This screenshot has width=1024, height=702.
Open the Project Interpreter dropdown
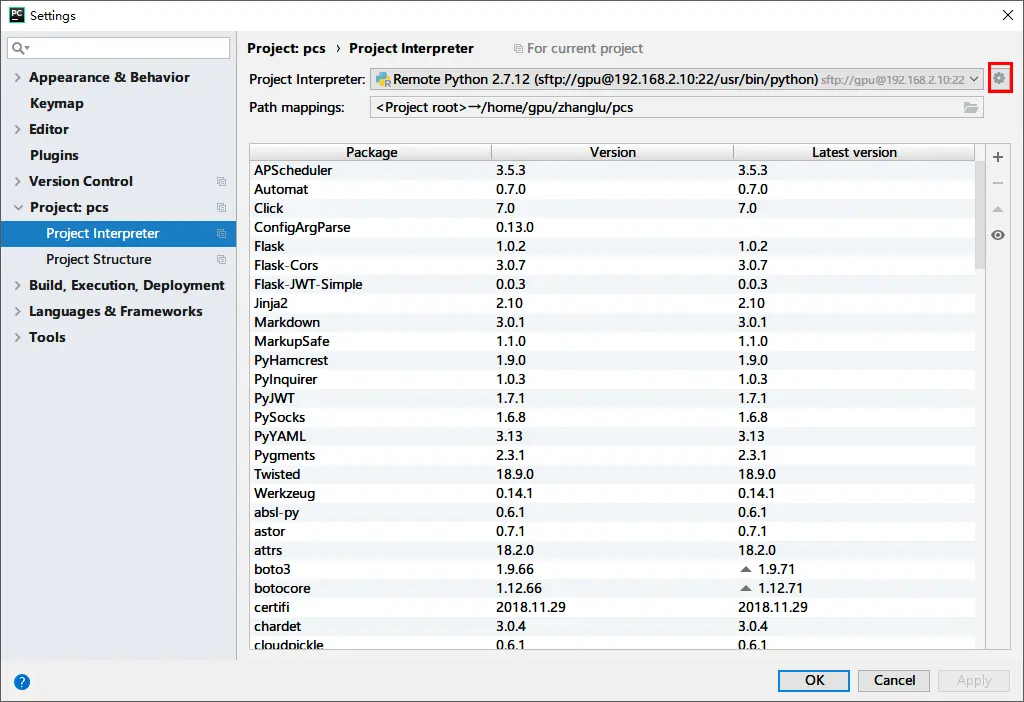[x=677, y=79]
